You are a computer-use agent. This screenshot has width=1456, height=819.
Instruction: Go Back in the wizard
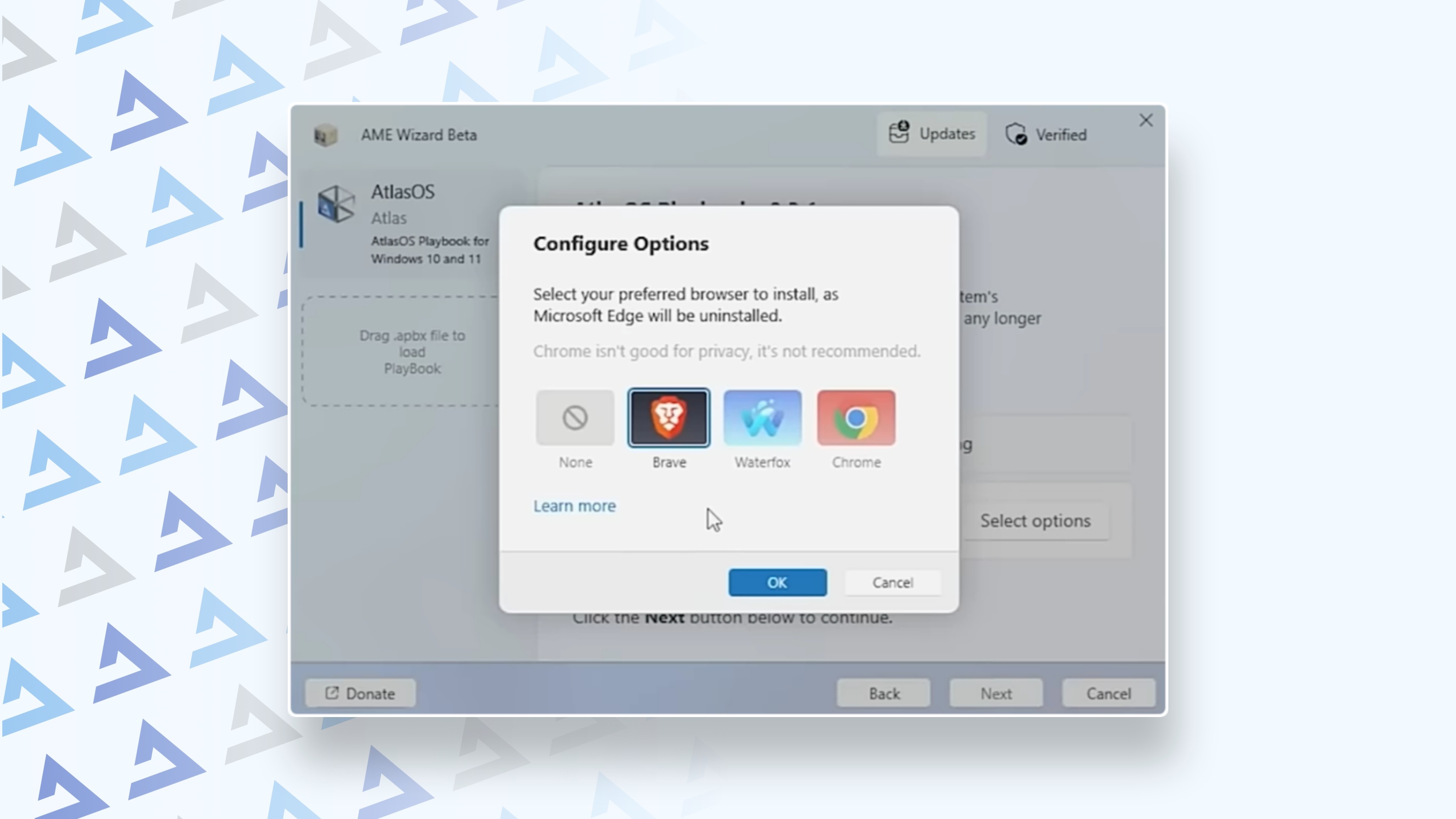tap(883, 693)
